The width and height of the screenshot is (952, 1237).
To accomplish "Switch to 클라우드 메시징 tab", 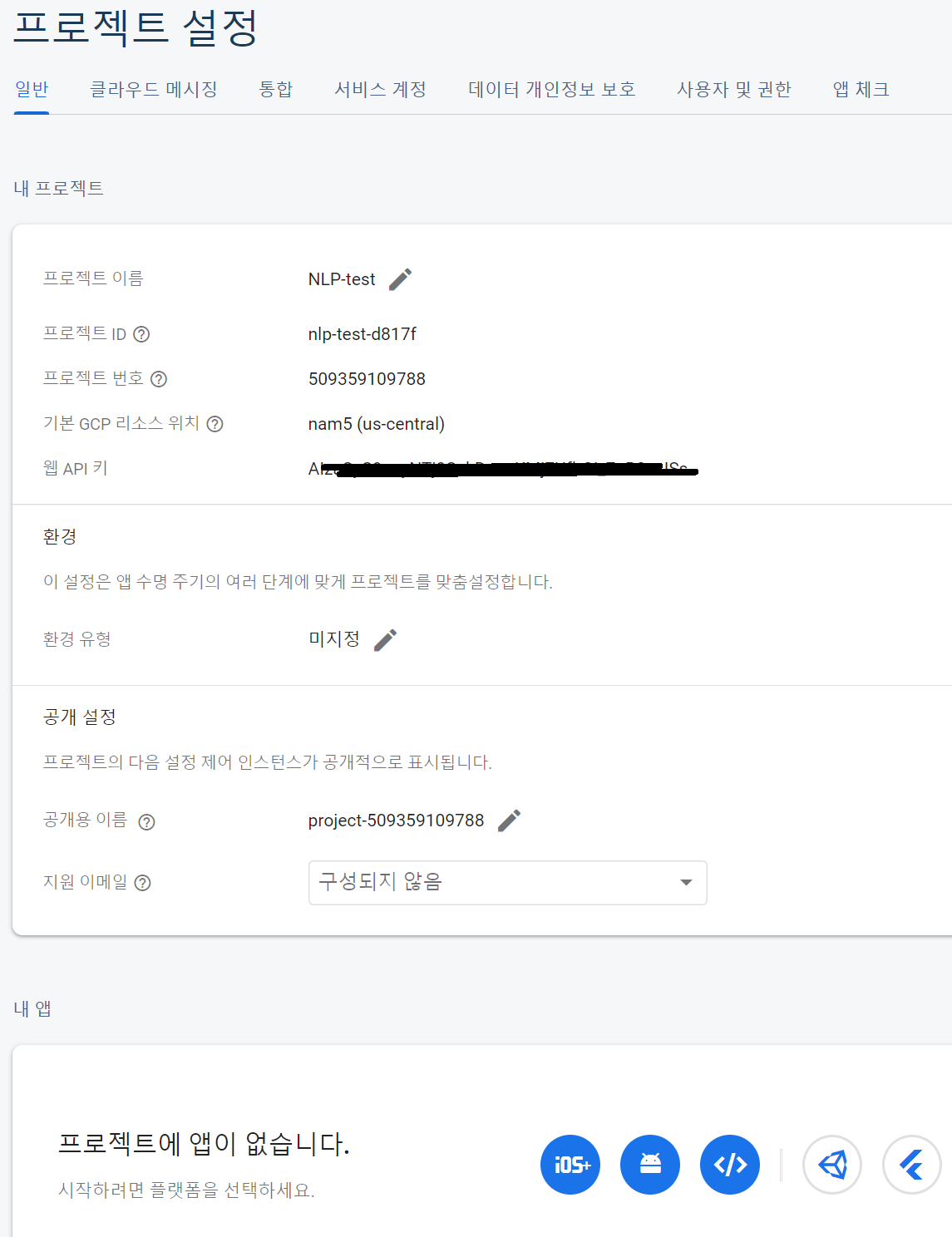I will [x=154, y=89].
